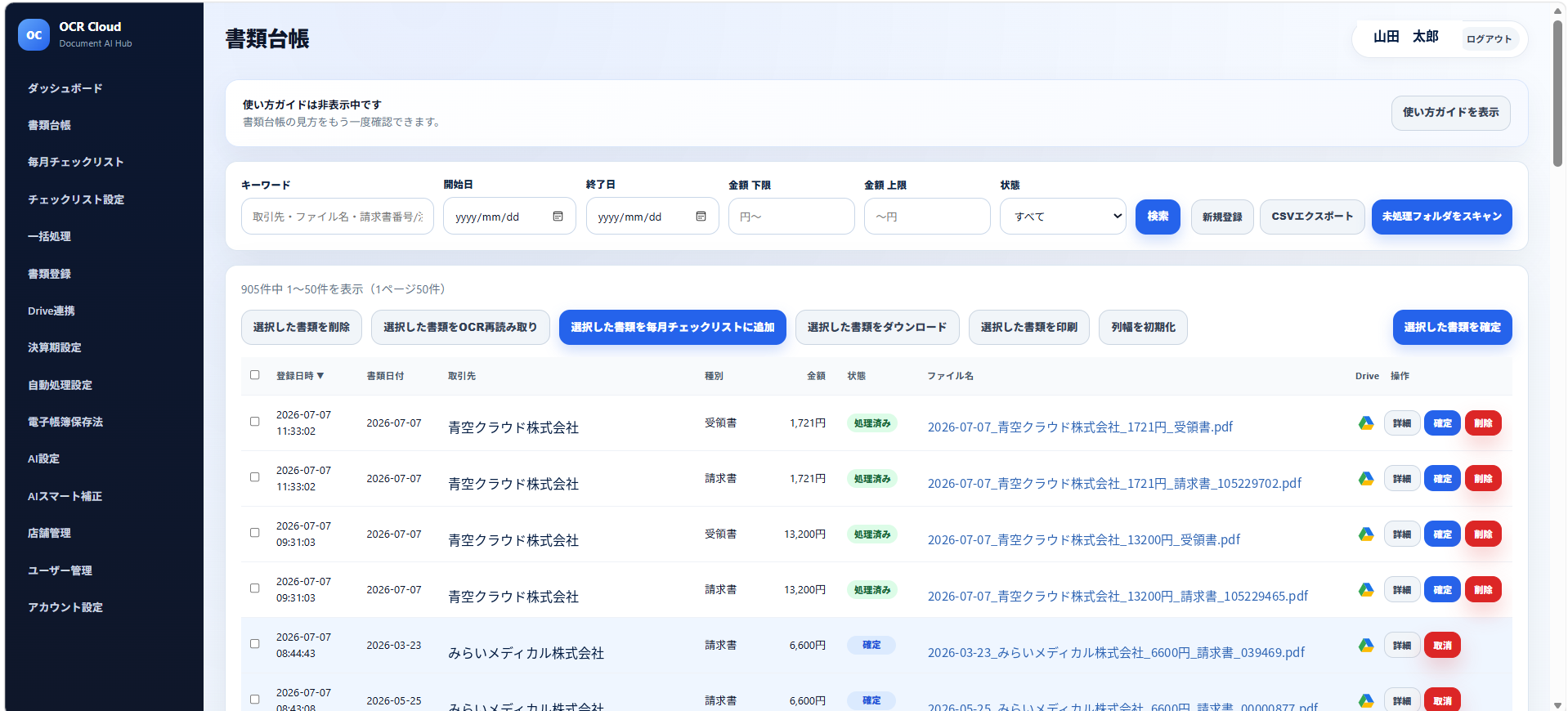
Task: Focus the 金額 上限 input field
Action: tap(927, 217)
